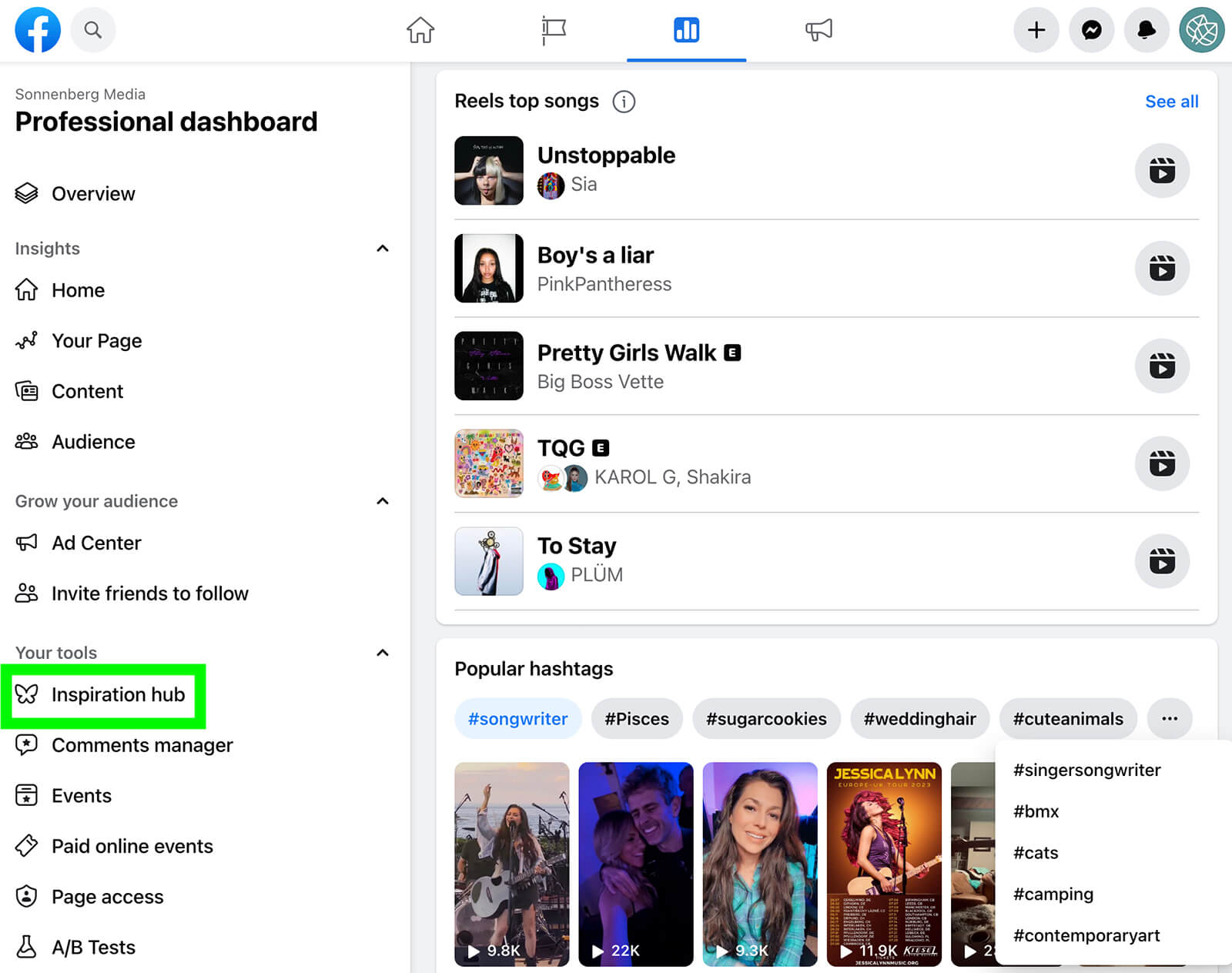
Task: Select the #songwriter hashtag chip
Action: 517,718
